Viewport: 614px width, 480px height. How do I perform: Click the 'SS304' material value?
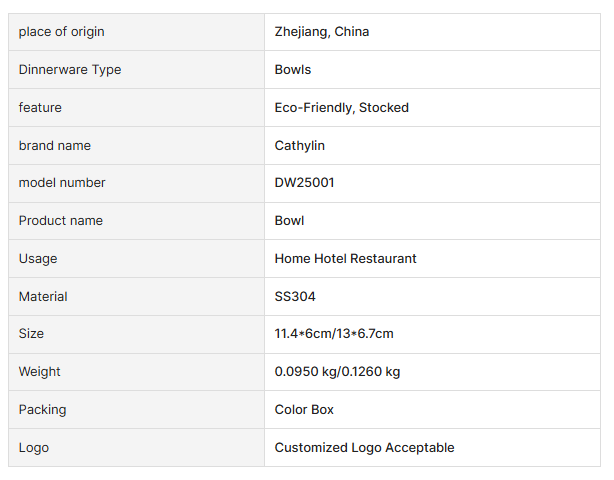pyautogui.click(x=295, y=297)
